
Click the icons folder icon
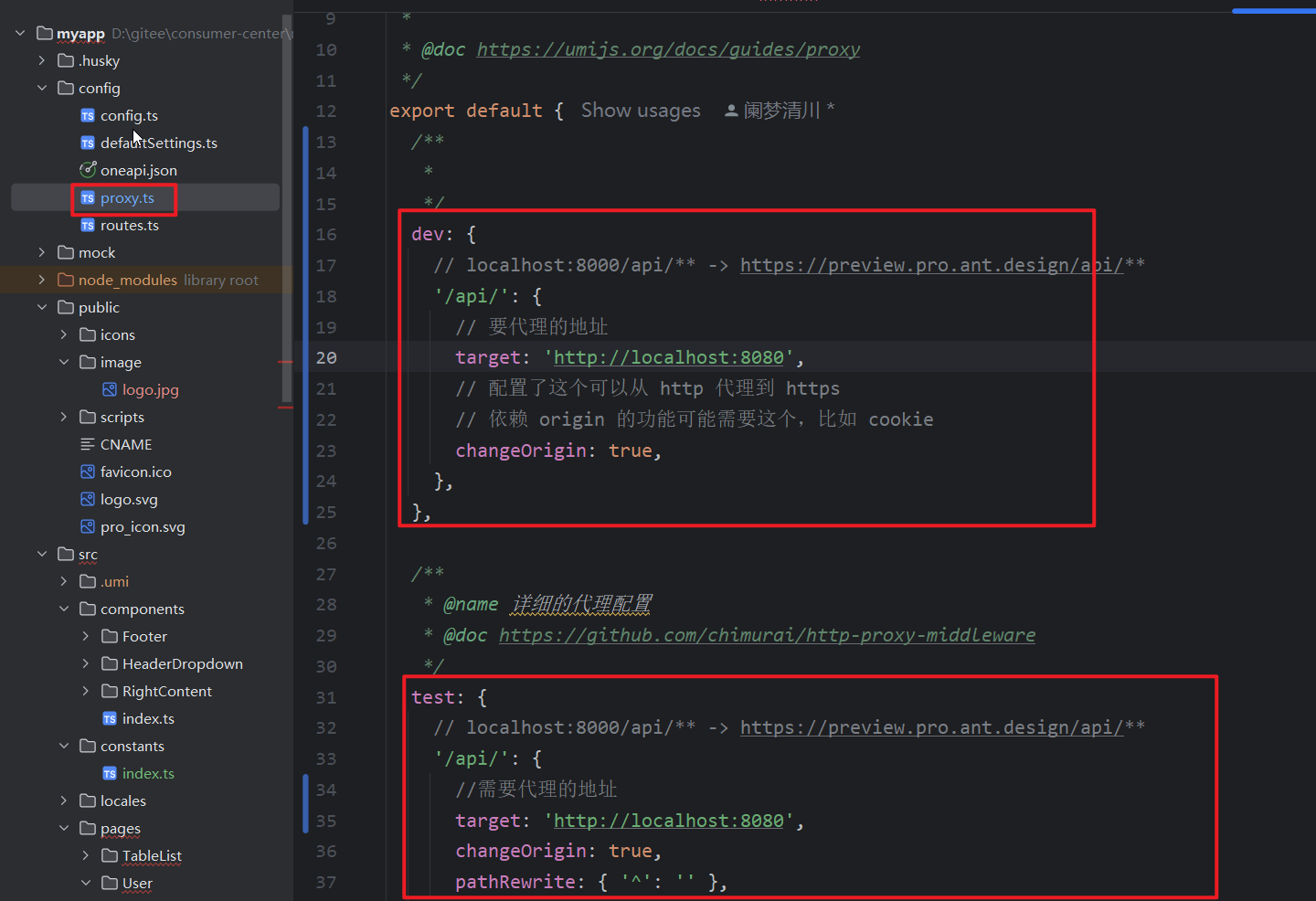point(88,335)
